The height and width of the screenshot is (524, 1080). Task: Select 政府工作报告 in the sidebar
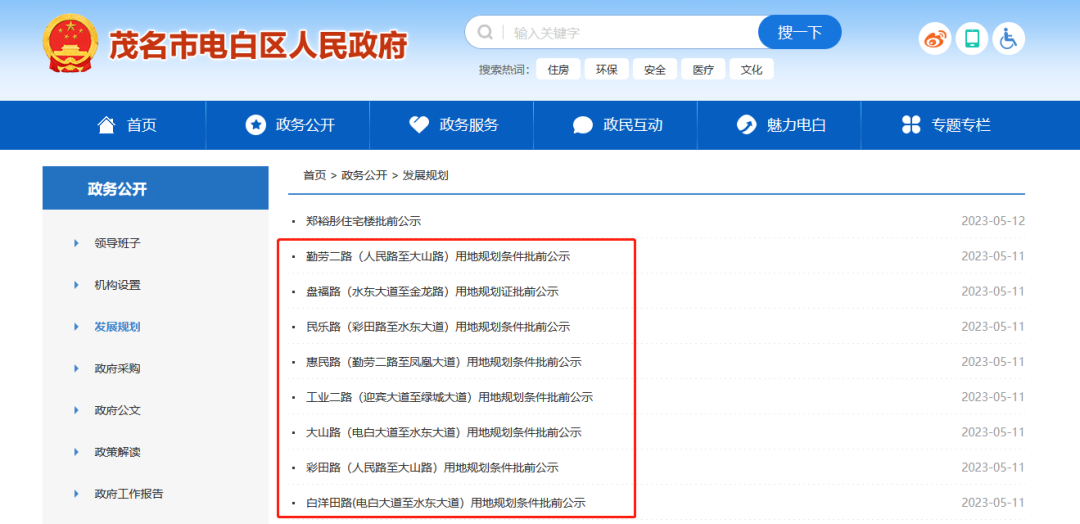pyautogui.click(x=129, y=494)
